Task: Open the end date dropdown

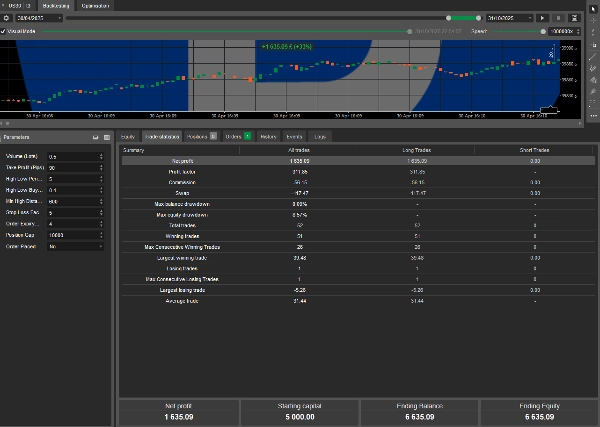Action: tap(528, 18)
